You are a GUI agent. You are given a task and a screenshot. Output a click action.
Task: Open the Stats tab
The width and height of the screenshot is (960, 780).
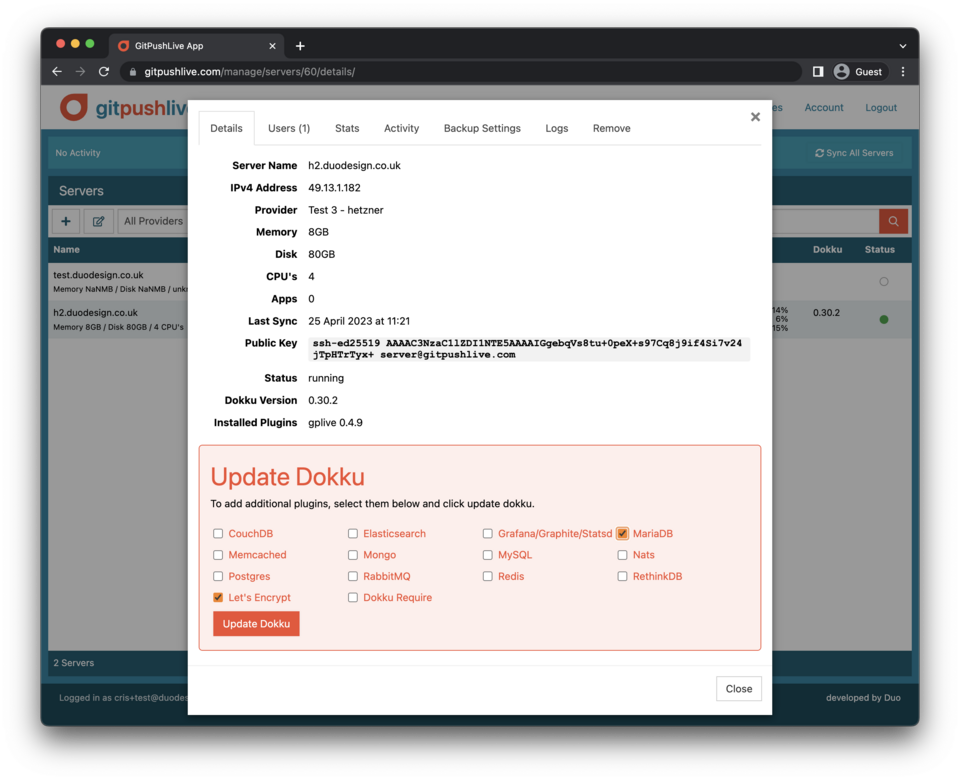(x=347, y=128)
